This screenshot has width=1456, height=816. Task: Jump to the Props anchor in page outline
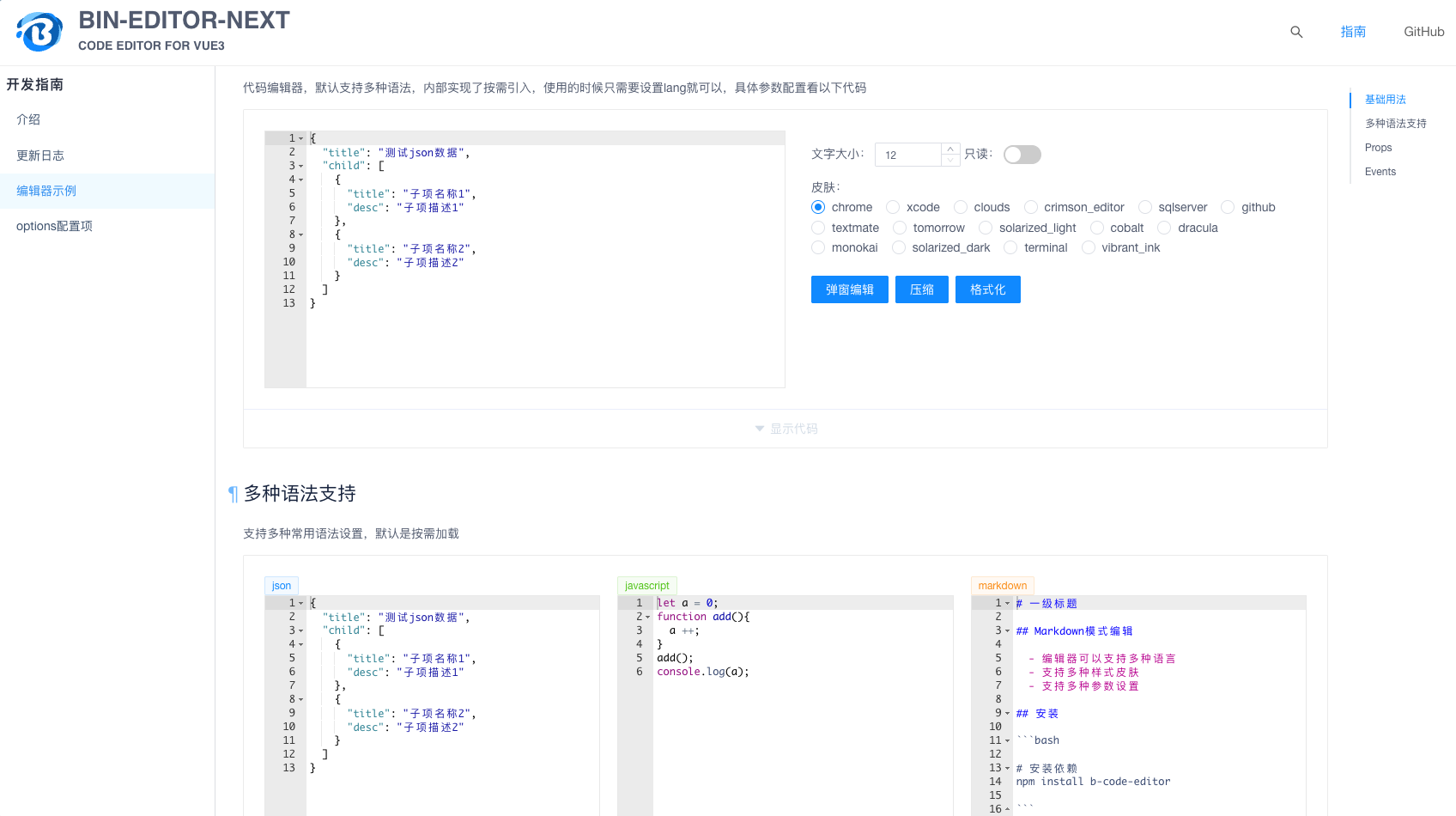(x=1378, y=148)
